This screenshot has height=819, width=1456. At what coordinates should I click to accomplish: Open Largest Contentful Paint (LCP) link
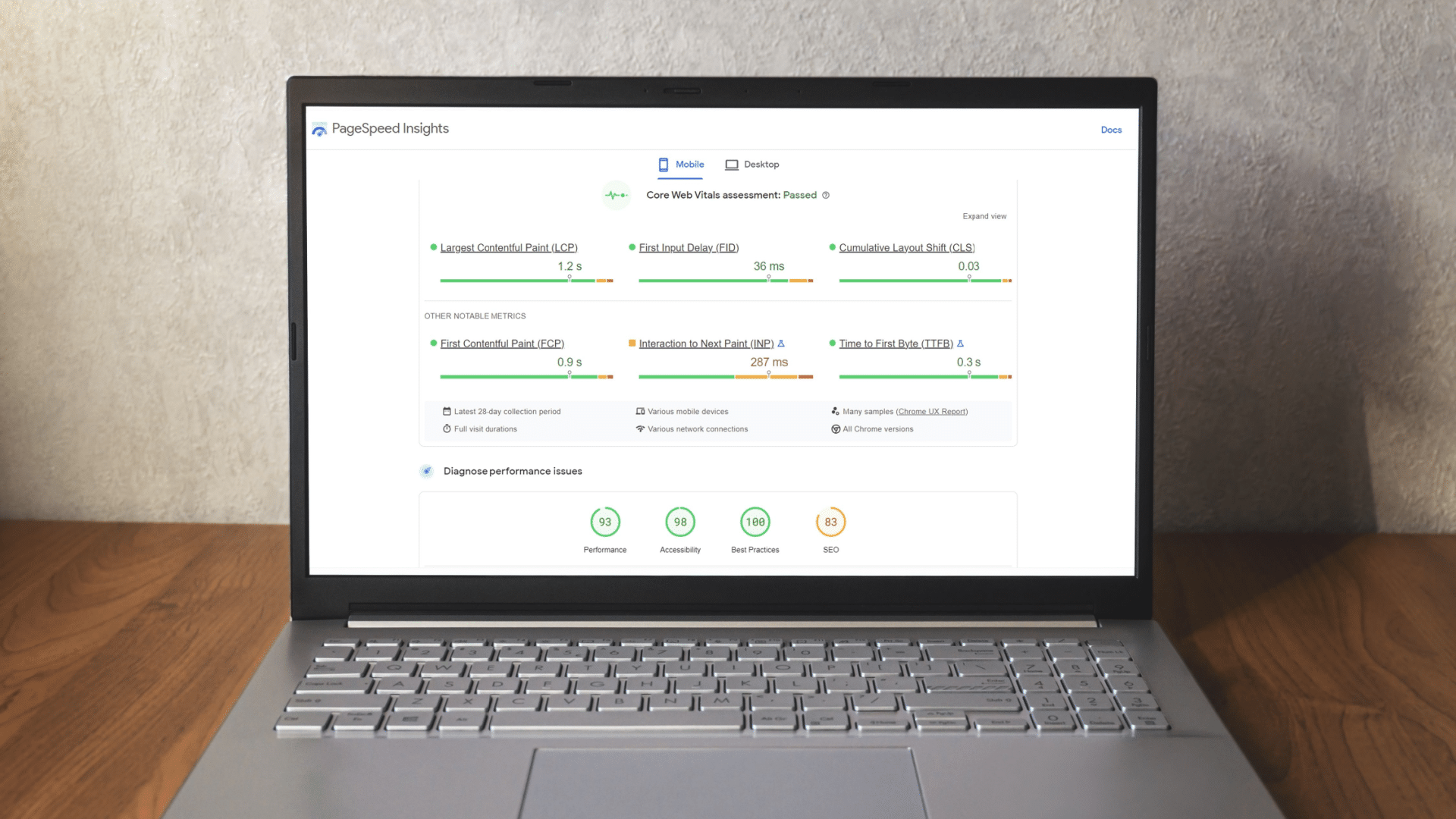pos(509,248)
